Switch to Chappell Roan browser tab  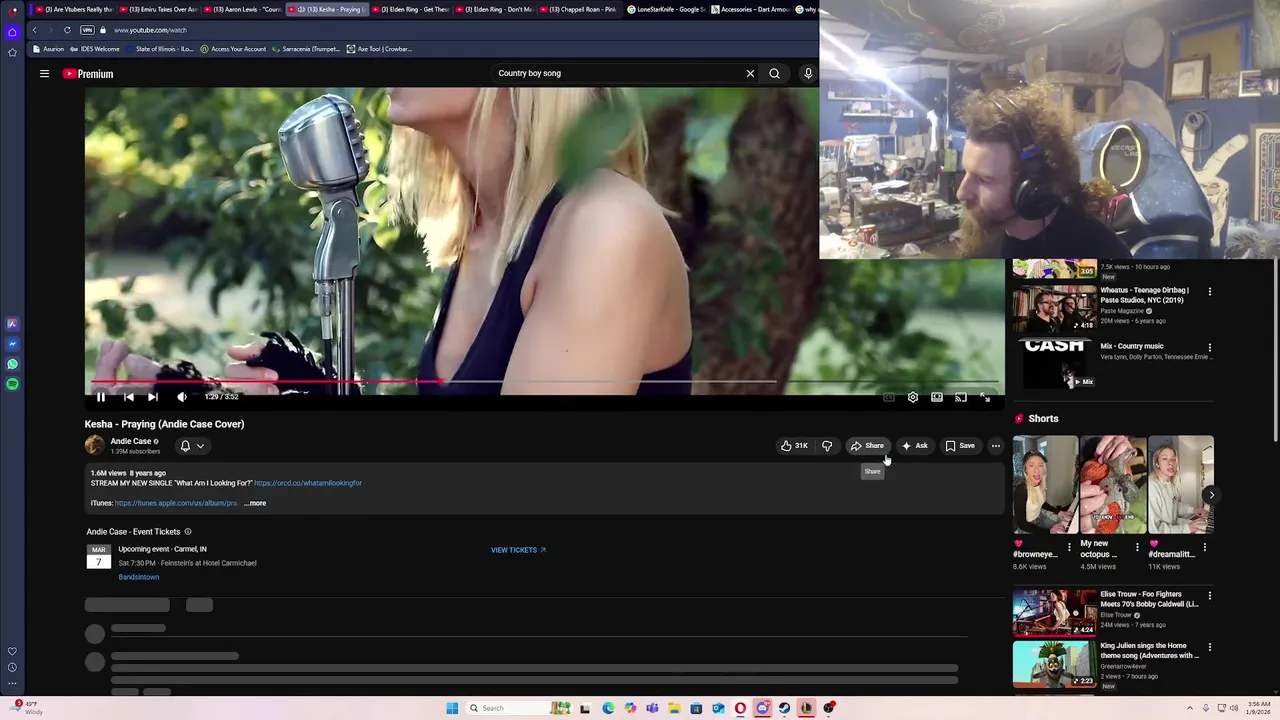coord(579,9)
